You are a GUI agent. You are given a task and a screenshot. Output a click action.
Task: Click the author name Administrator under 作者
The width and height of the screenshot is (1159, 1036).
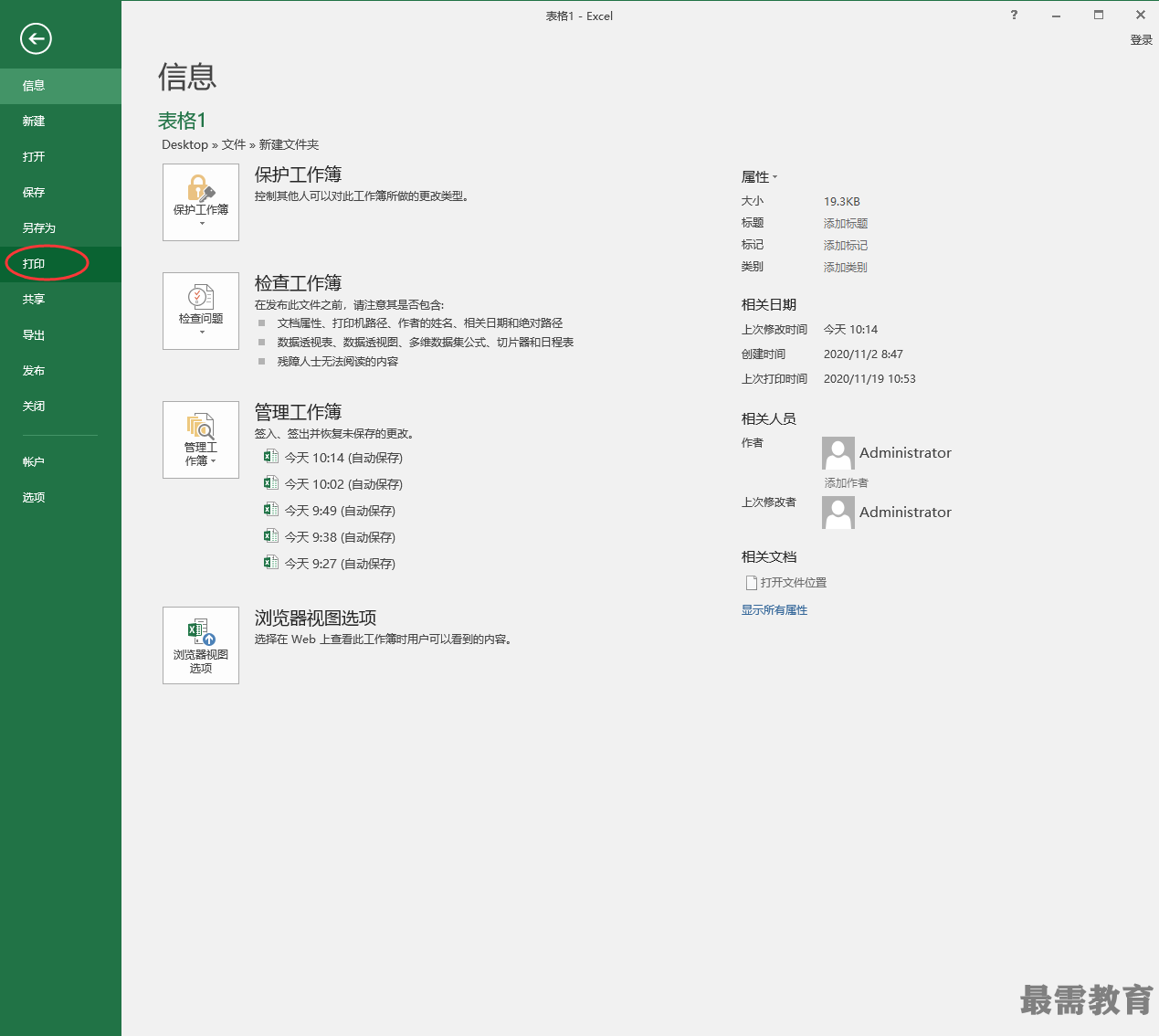click(905, 453)
